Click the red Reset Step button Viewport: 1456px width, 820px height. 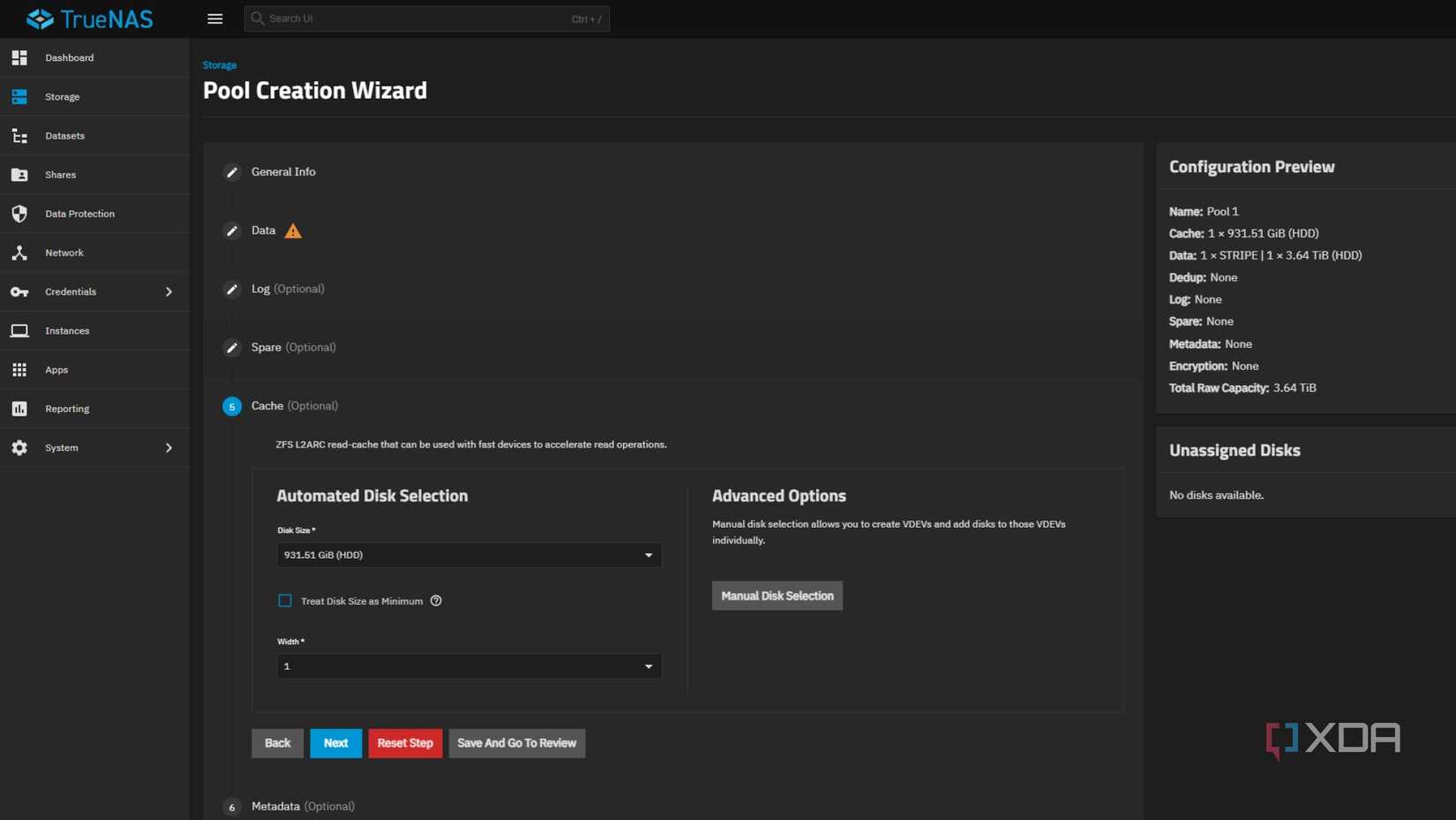tap(405, 743)
